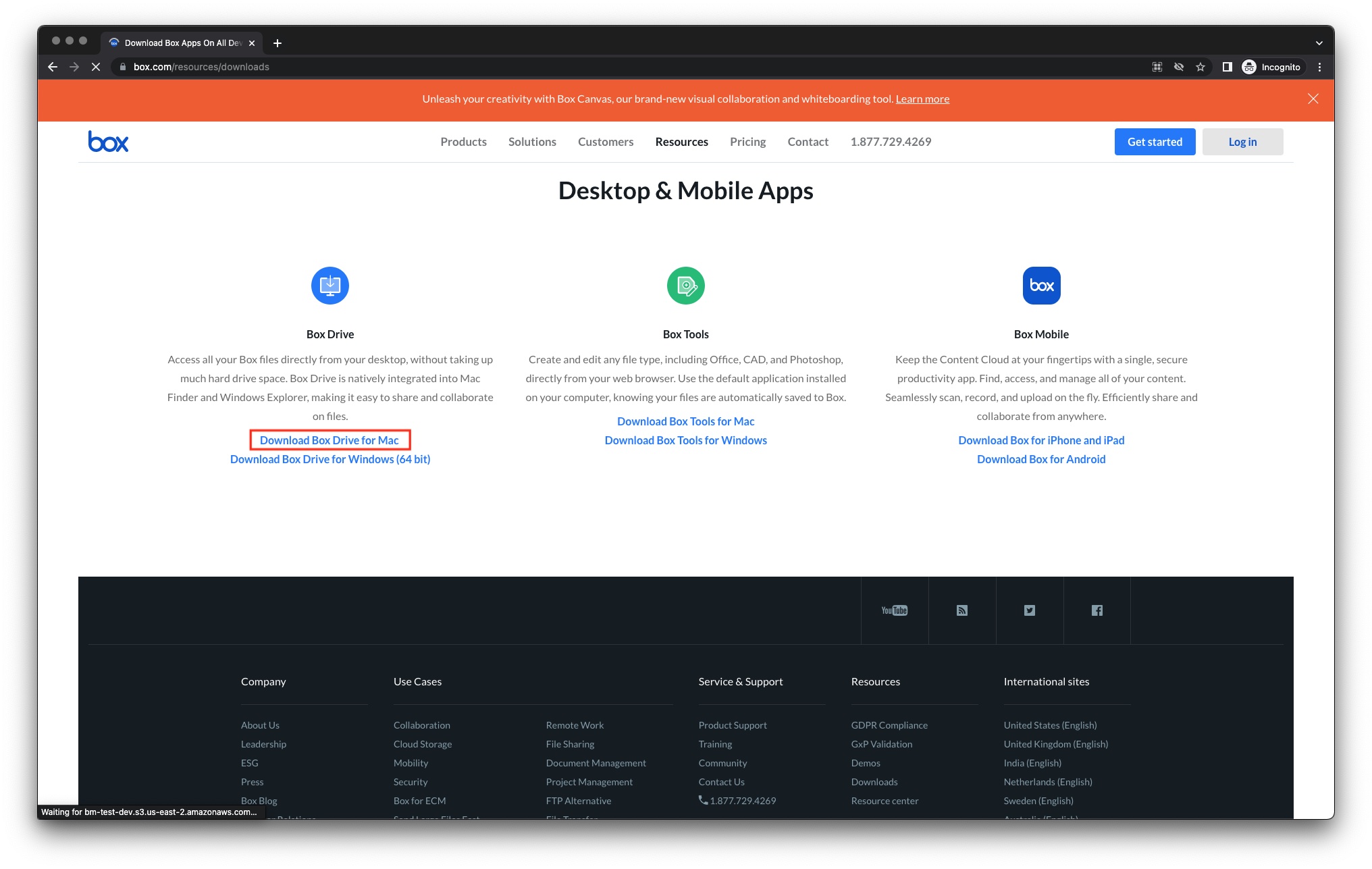Open Chrome three-dot menu
1372x869 pixels.
pos(1319,67)
